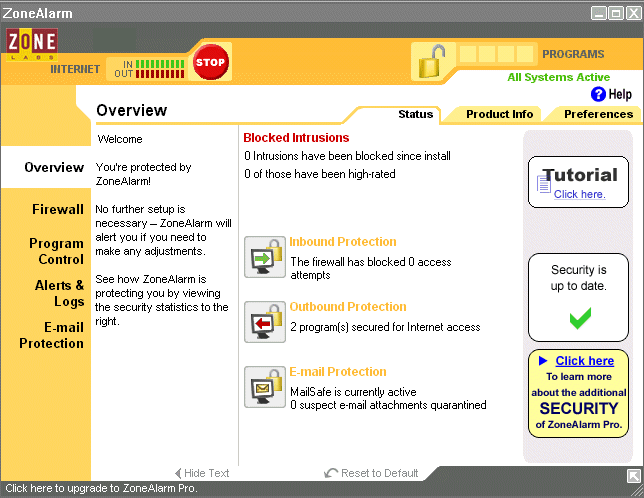Minimize the ZoneAlarm window

(598, 13)
